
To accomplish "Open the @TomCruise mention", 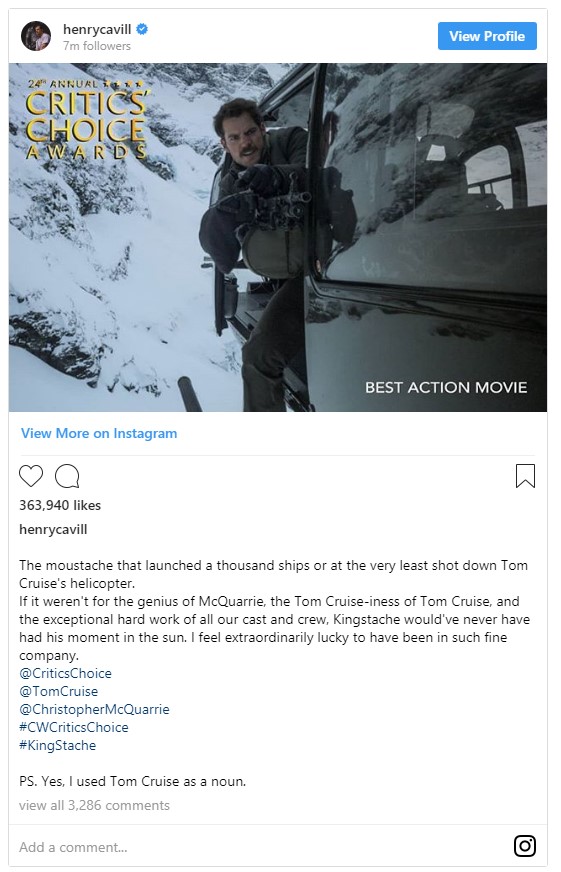I will 58,691.
